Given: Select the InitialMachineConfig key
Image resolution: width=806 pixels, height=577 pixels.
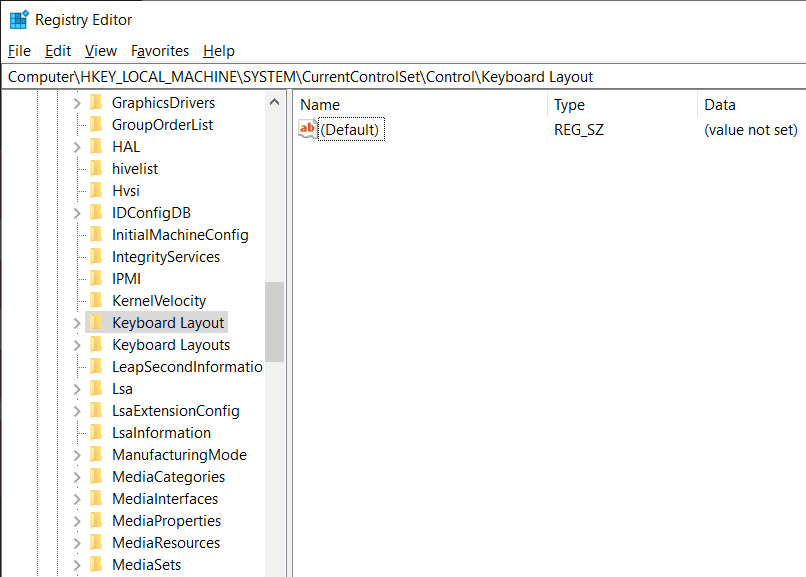Looking at the screenshot, I should (180, 235).
